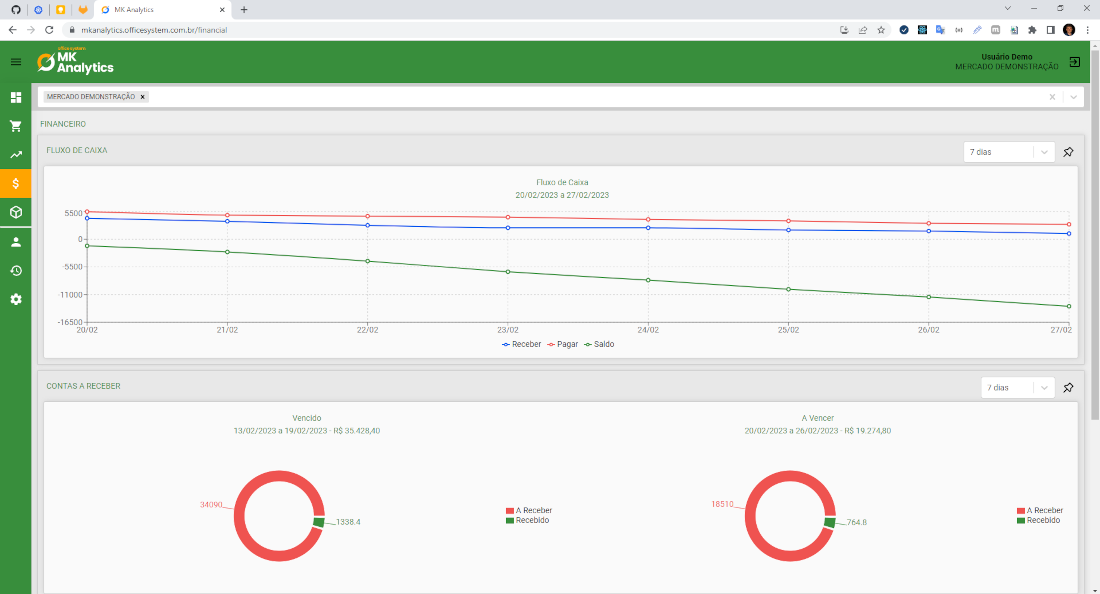Viewport: 1100px width, 594px height.
Task: Select the customers person icon
Action: tap(14, 241)
